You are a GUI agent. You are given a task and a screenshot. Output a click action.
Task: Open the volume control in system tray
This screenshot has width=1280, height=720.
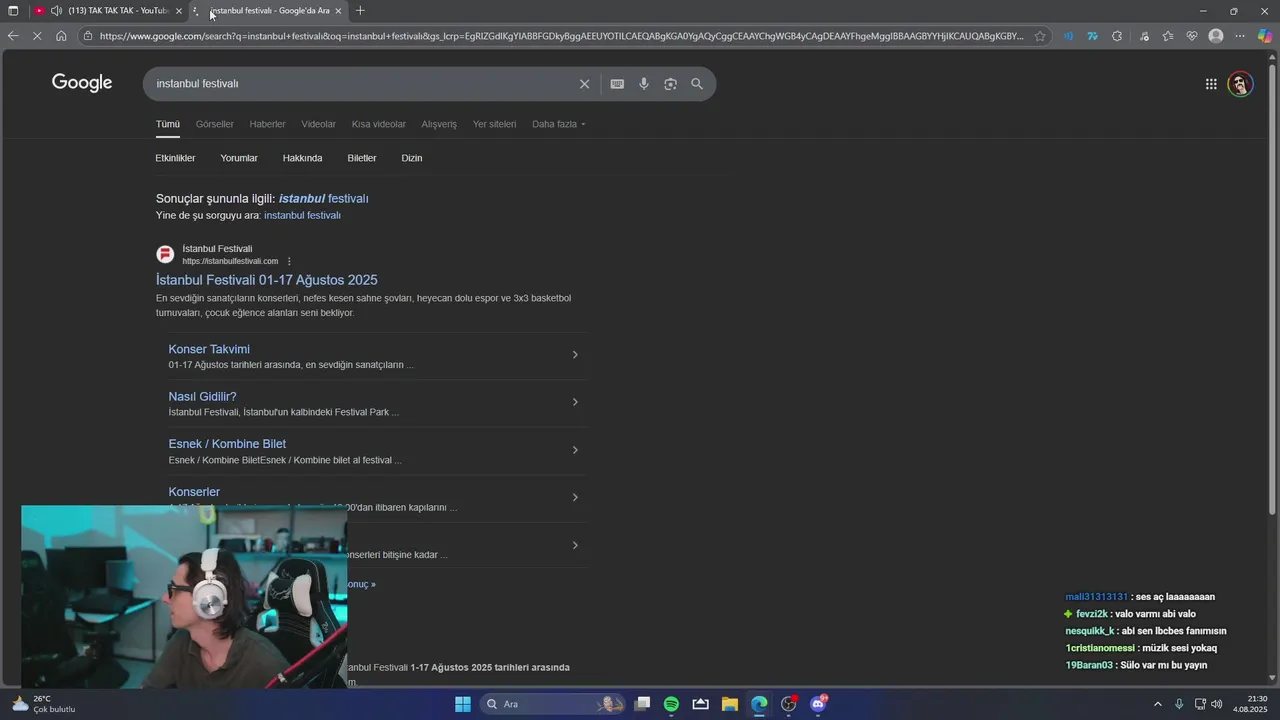[1217, 704]
